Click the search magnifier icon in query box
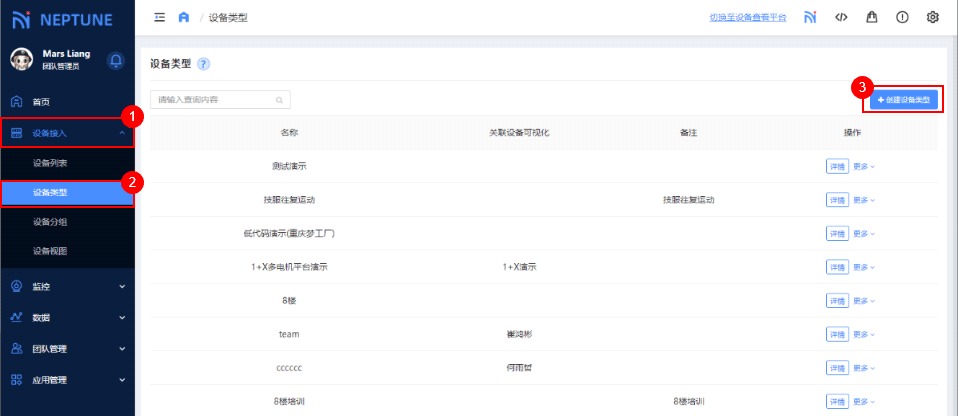The image size is (958, 416). 279,100
